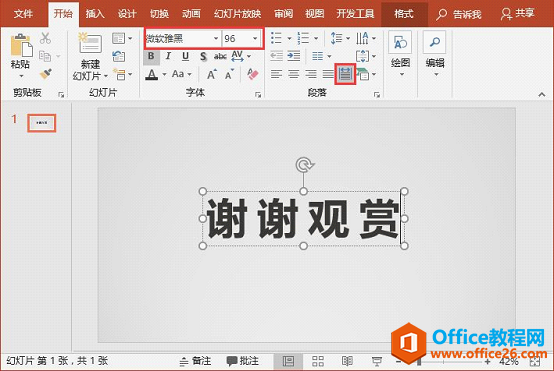Select slide 1 thumbnail
Viewport: 554px width, 371px height.
pyautogui.click(x=42, y=123)
